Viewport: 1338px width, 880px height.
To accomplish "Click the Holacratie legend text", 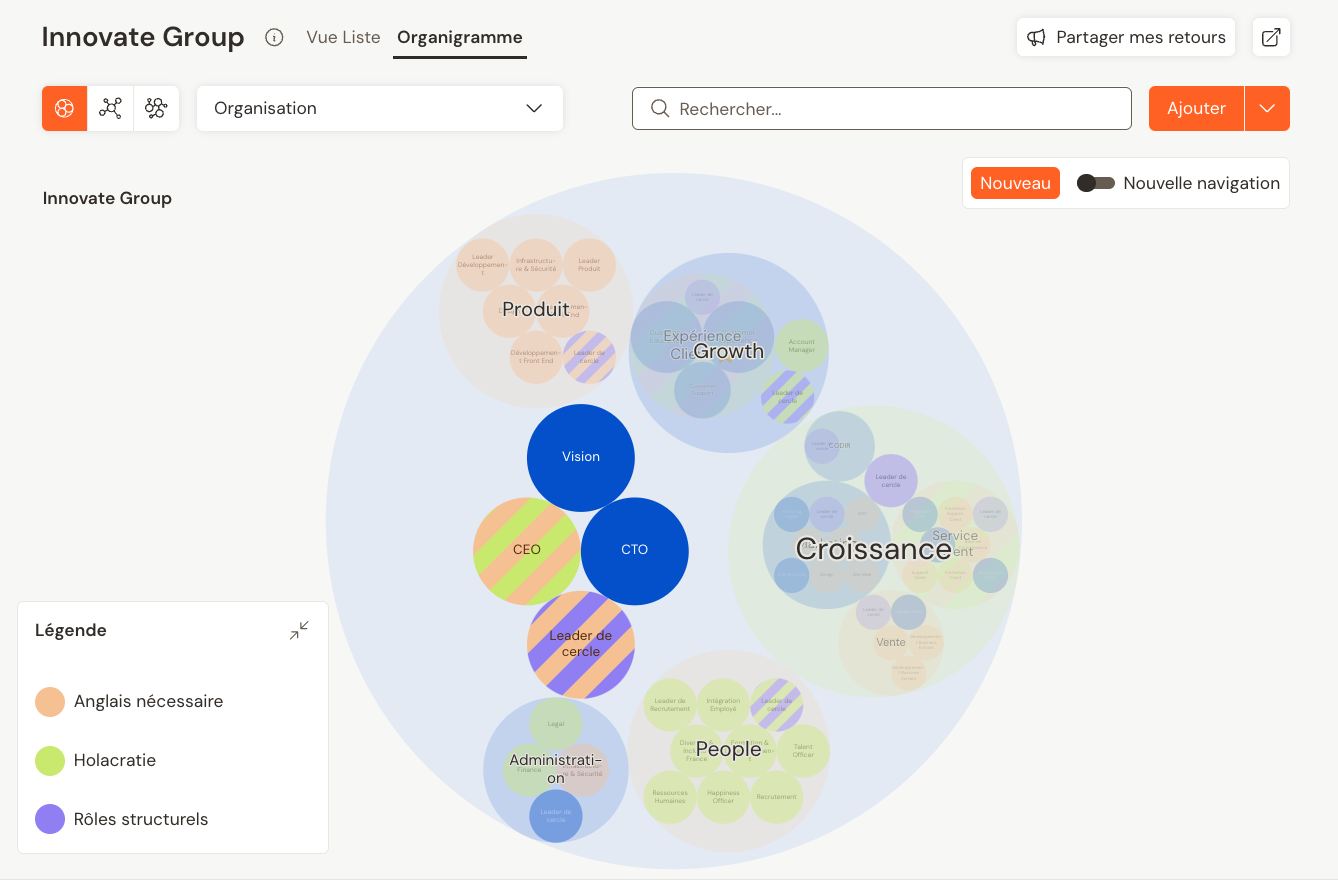I will click(115, 761).
